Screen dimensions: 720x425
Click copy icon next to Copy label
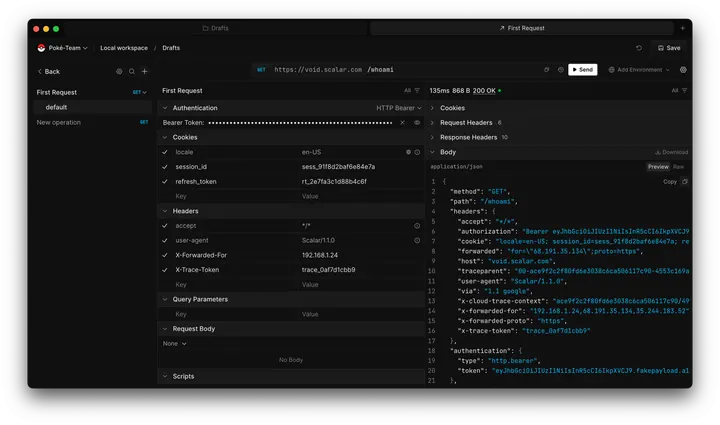click(685, 181)
